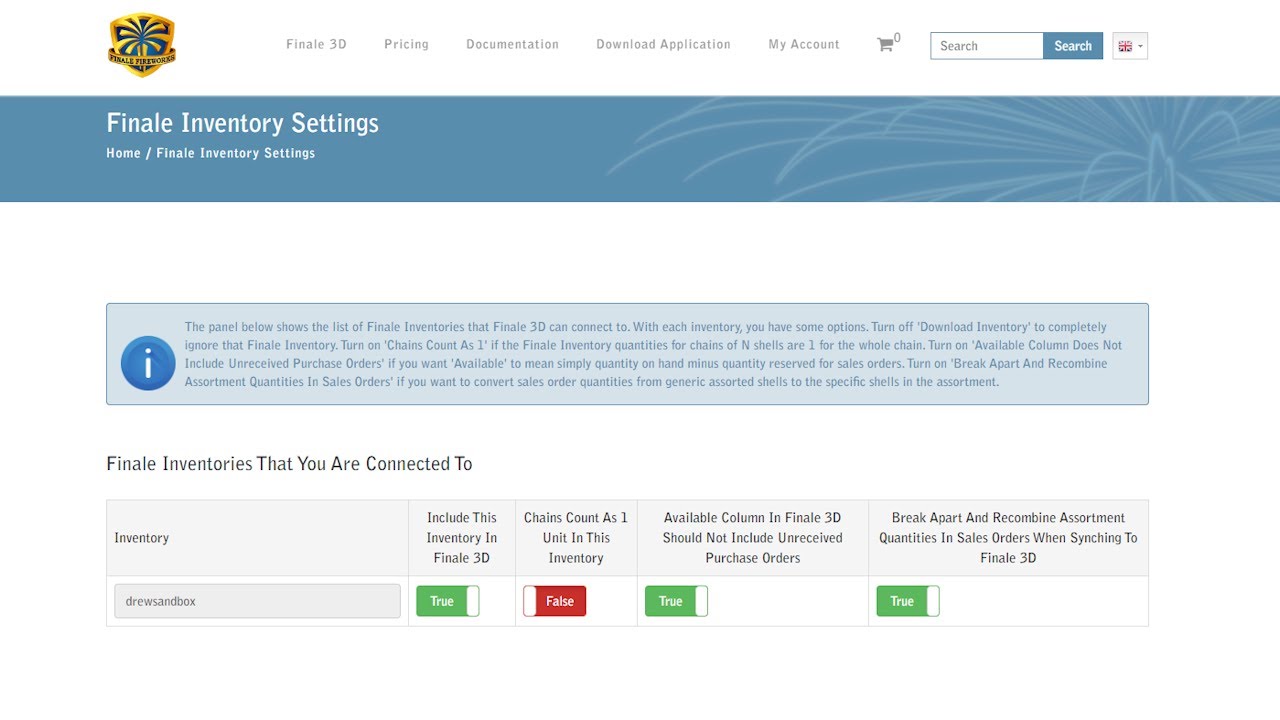Select Download Application in navigation
Screen dimensions: 1280x720
click(663, 44)
